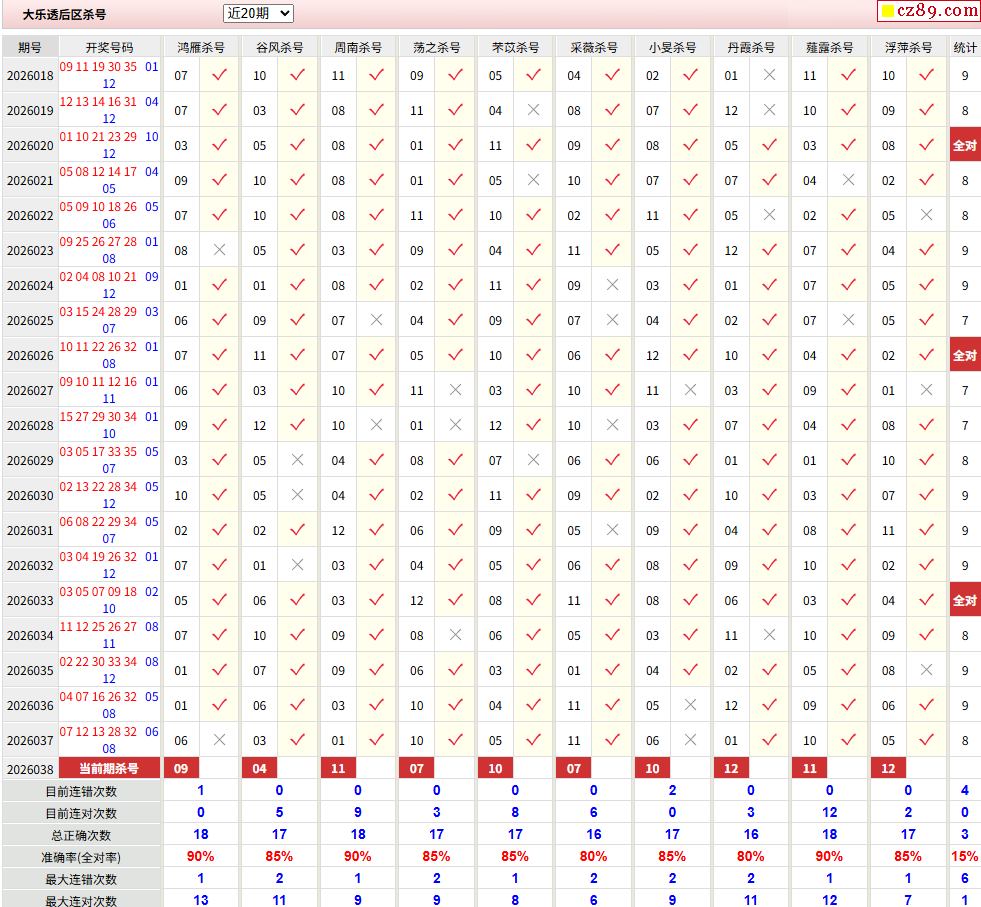This screenshot has width=981, height=907.
Task: Click the checkmark for 鸿雁杀号 in row 2026018
Action: [220, 75]
